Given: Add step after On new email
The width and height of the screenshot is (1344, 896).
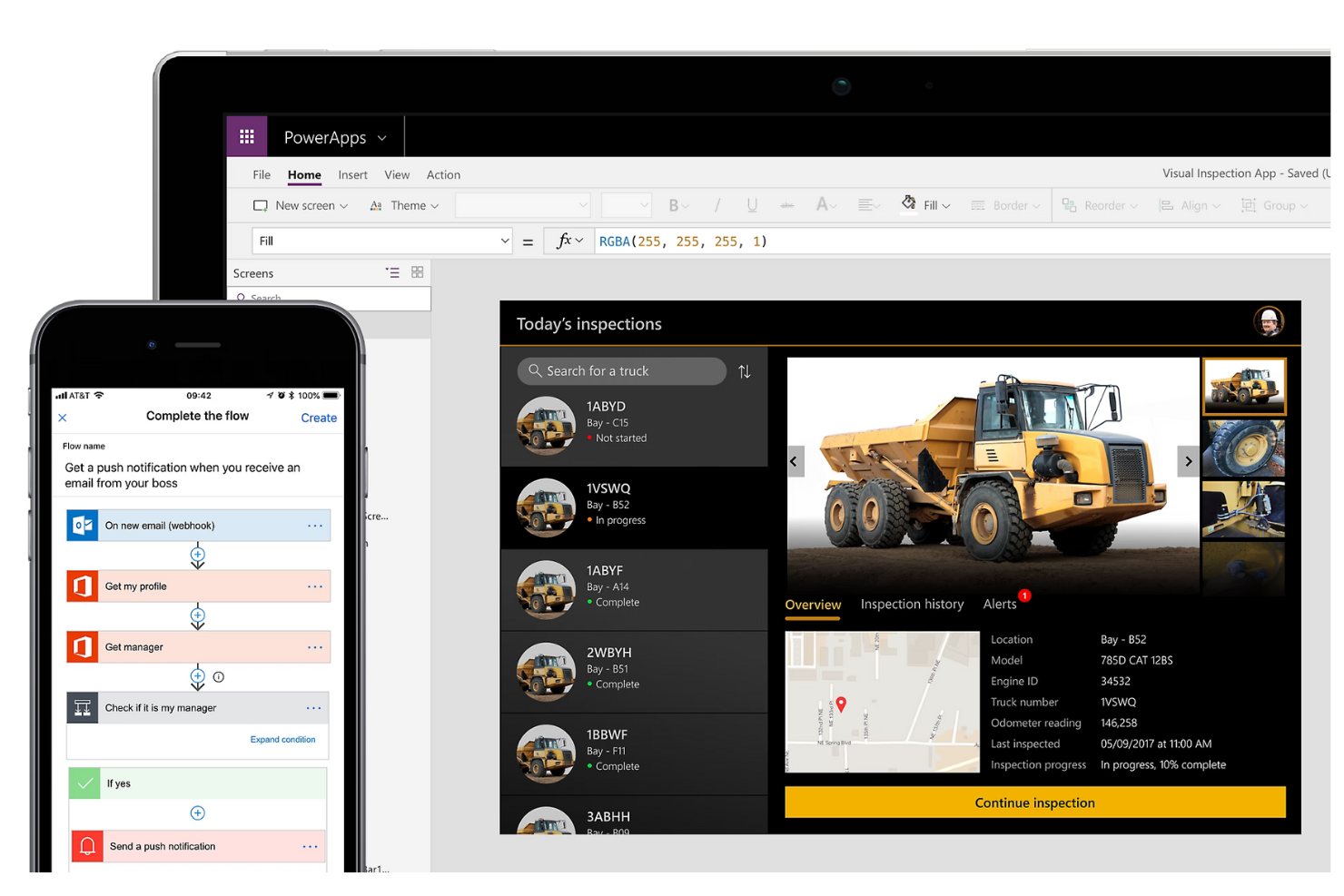Looking at the screenshot, I should 197,555.
